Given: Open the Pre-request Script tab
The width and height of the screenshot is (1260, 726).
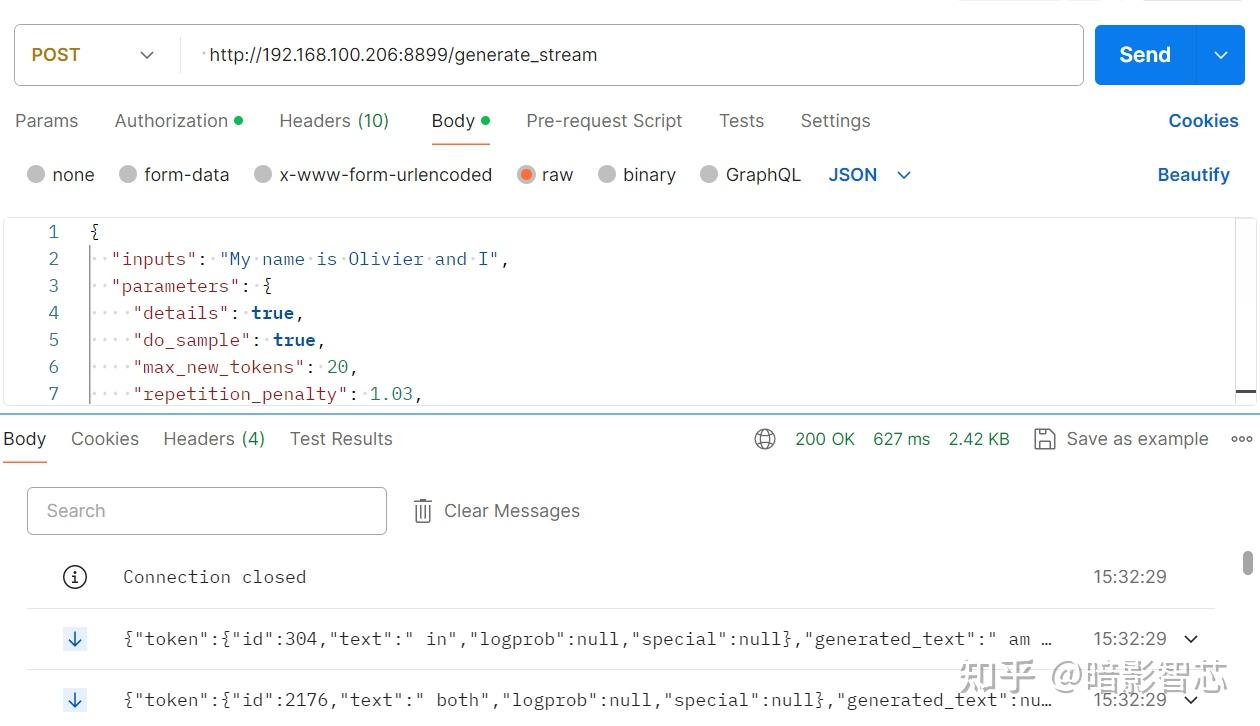Looking at the screenshot, I should tap(604, 121).
